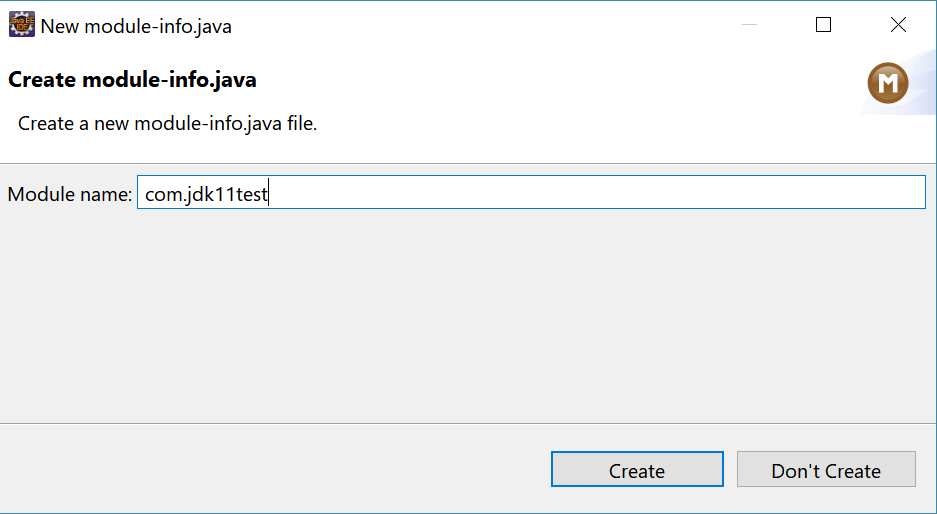Click the brown M module wizard icon
Screen dimensions: 937x514
point(887,83)
